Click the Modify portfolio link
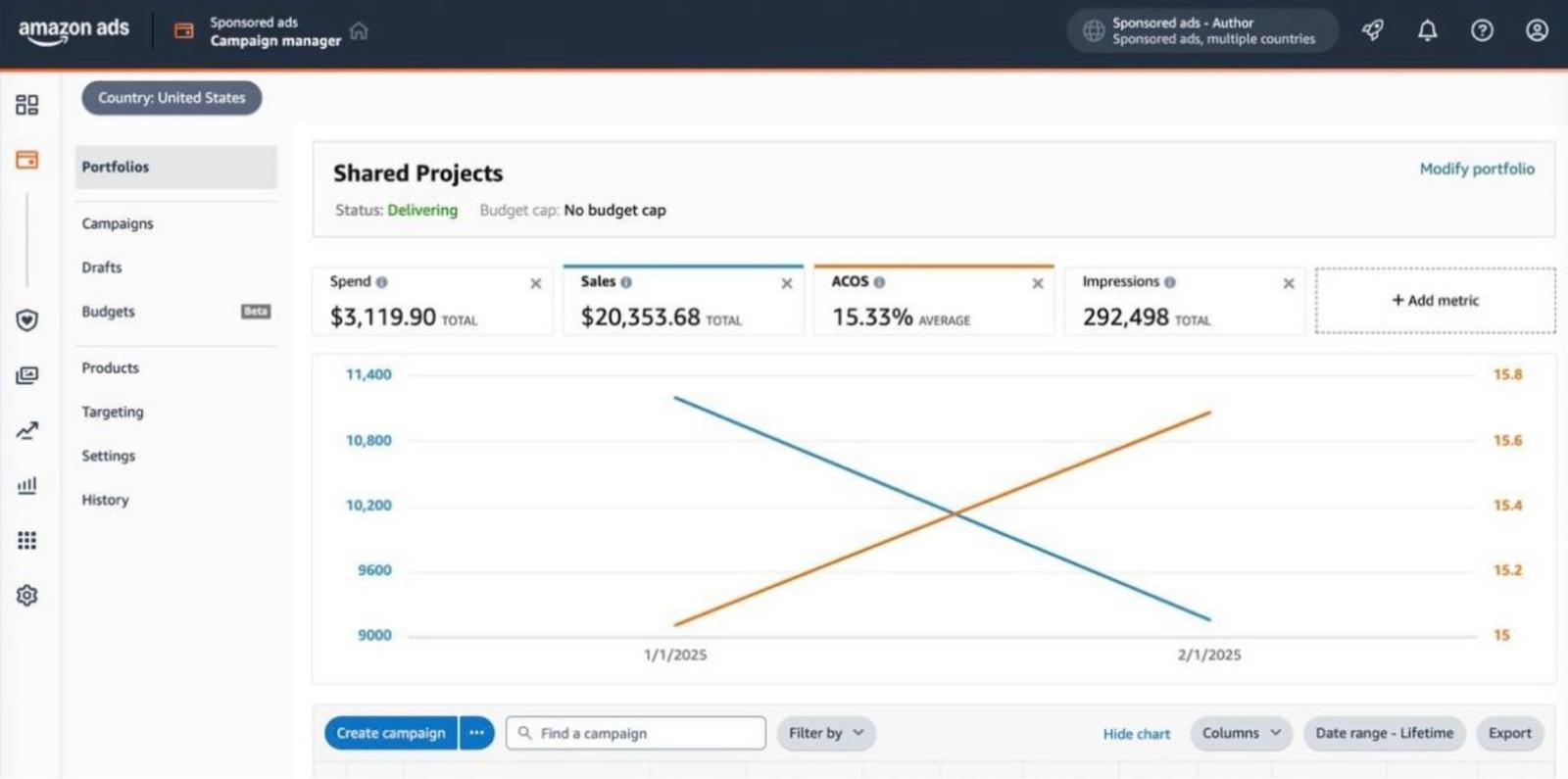1568x779 pixels. 1477,169
